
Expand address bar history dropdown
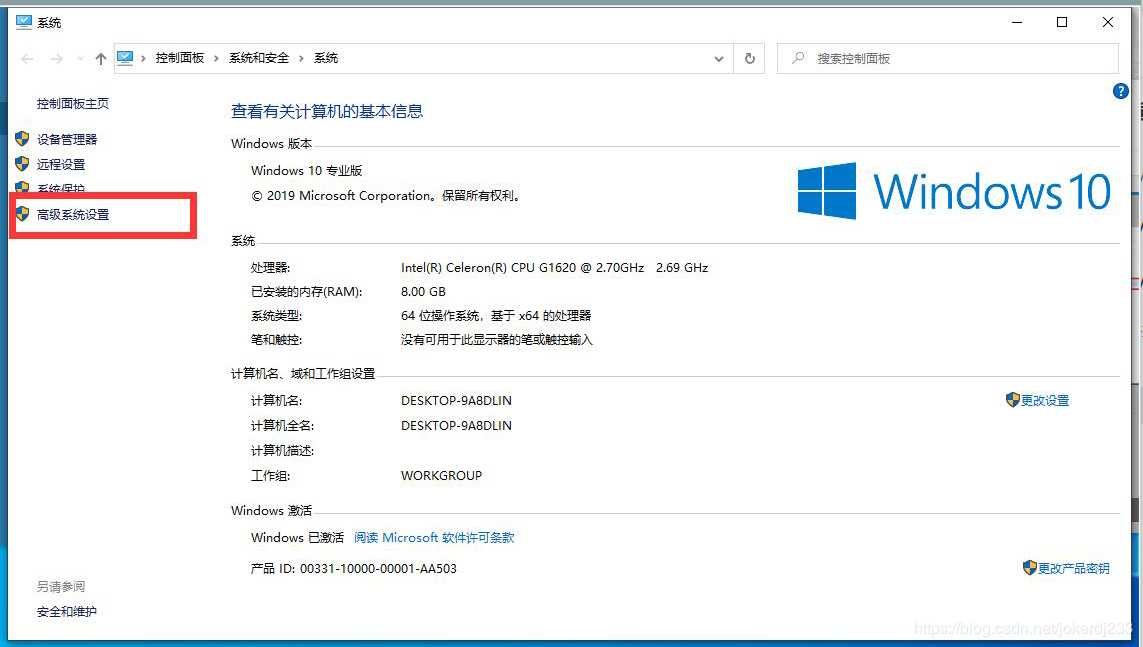(719, 59)
